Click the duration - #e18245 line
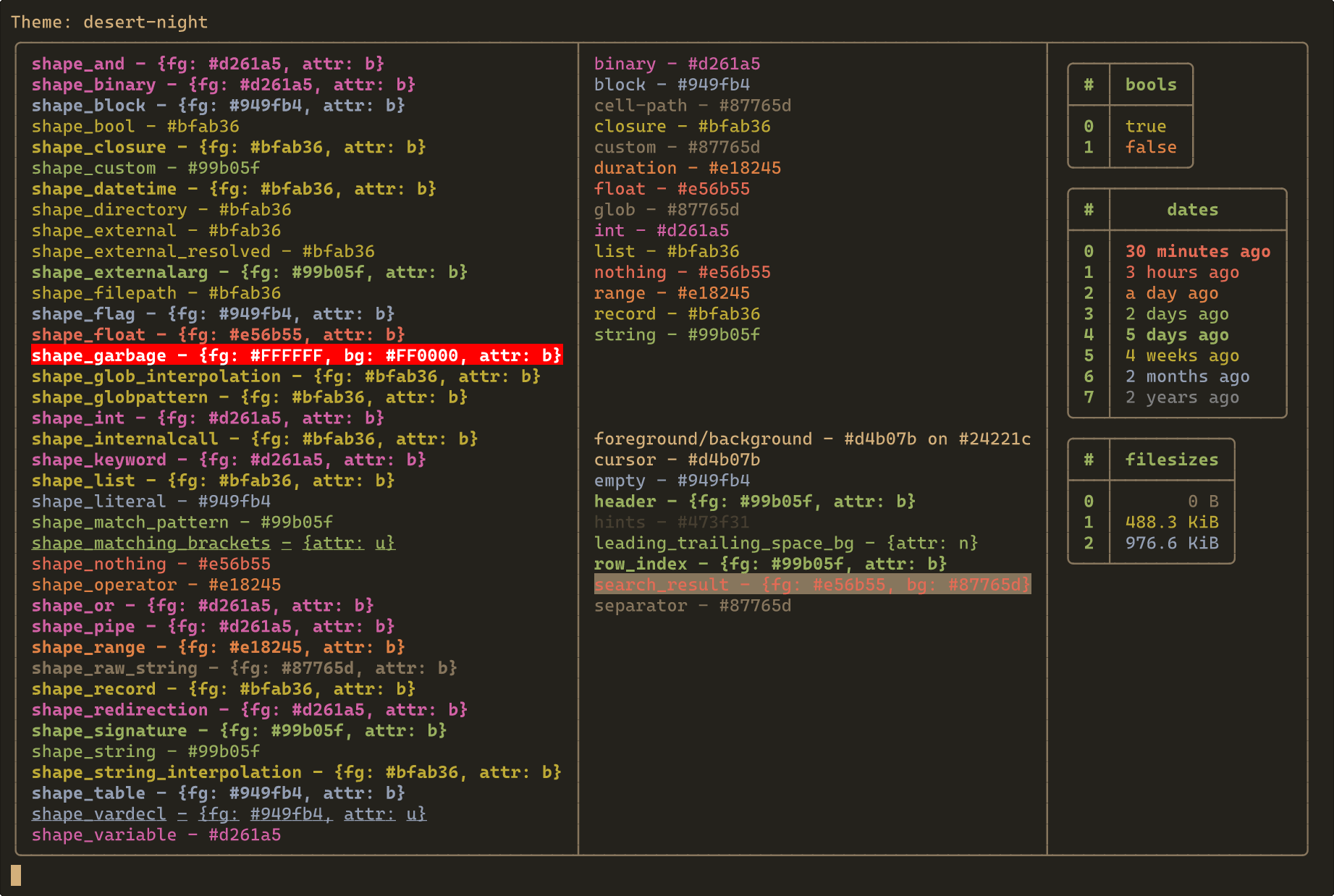This screenshot has height=896, width=1334. 688,169
